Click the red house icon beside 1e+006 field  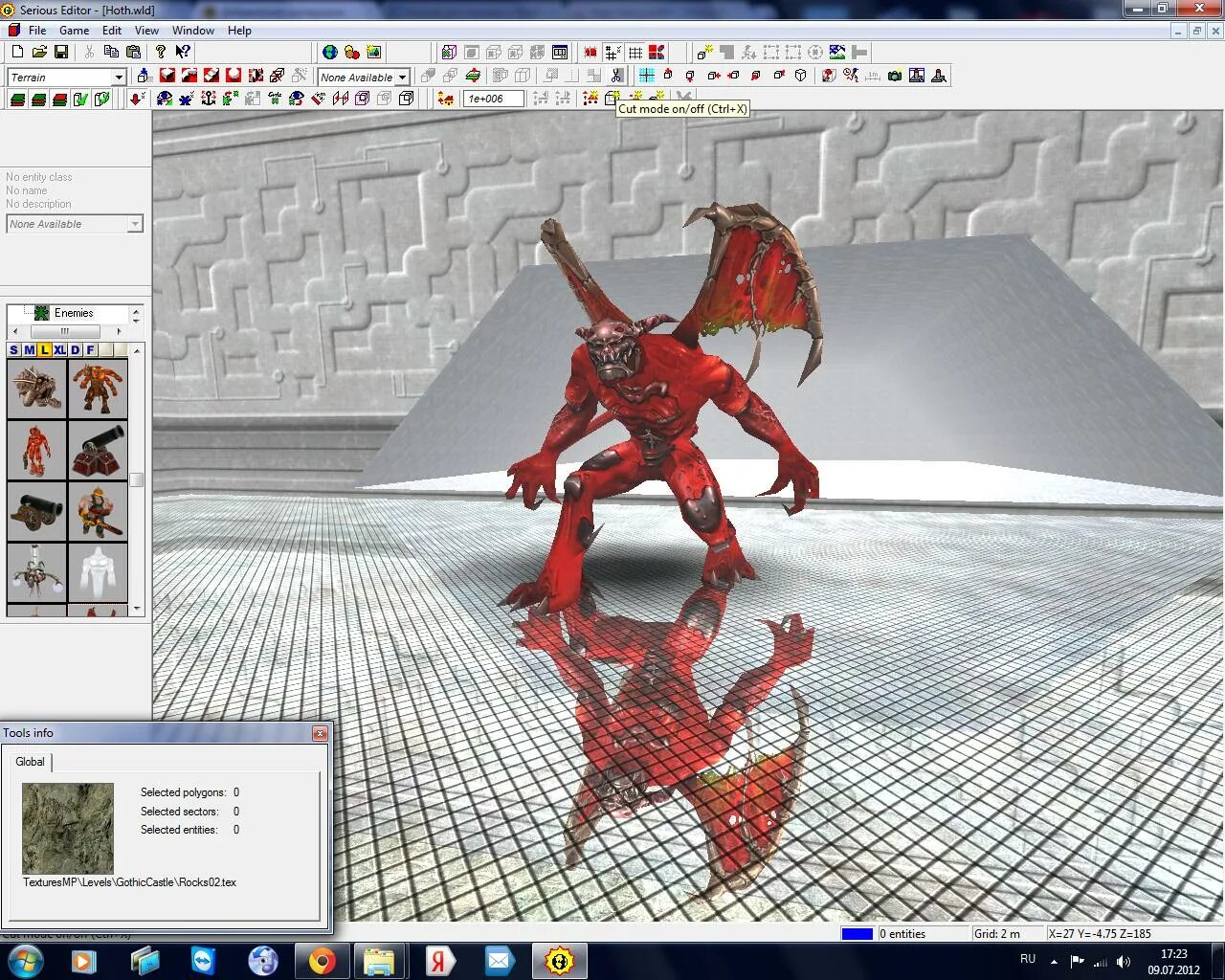click(445, 98)
